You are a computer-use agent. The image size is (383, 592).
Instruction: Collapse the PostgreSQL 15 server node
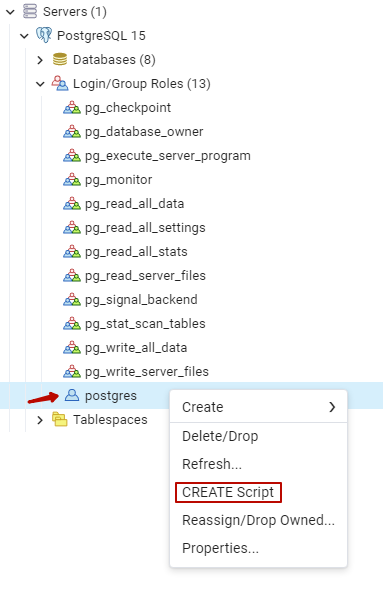24,36
